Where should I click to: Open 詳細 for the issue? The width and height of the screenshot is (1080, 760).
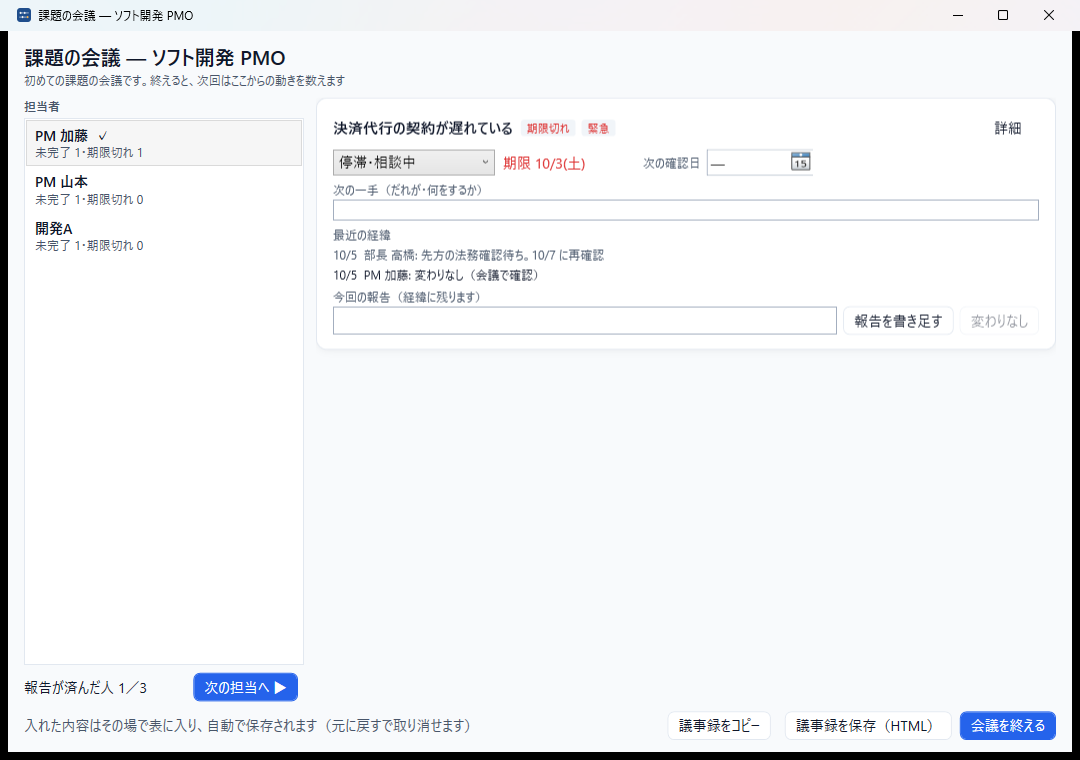click(x=1008, y=128)
